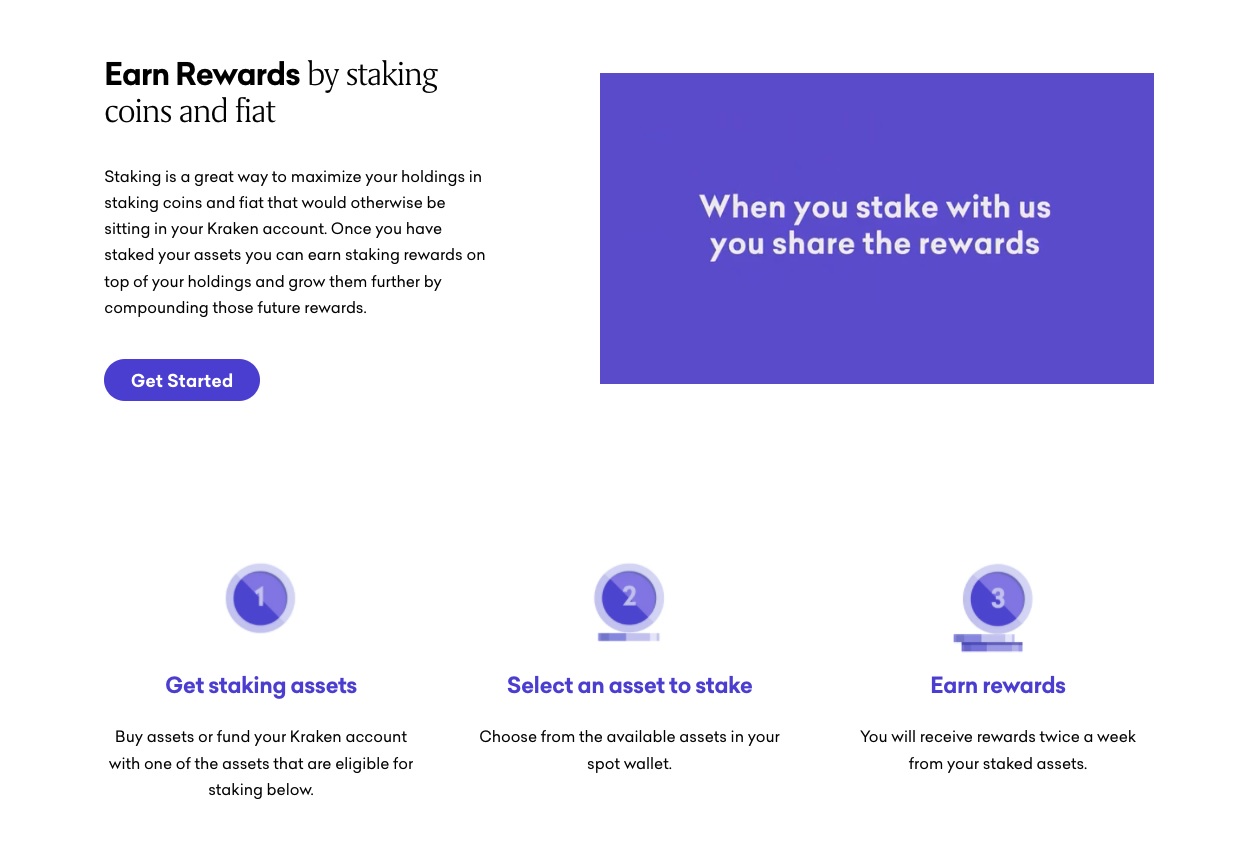This screenshot has height=857, width=1253.
Task: Click the step 2 coin icon
Action: tap(629, 597)
